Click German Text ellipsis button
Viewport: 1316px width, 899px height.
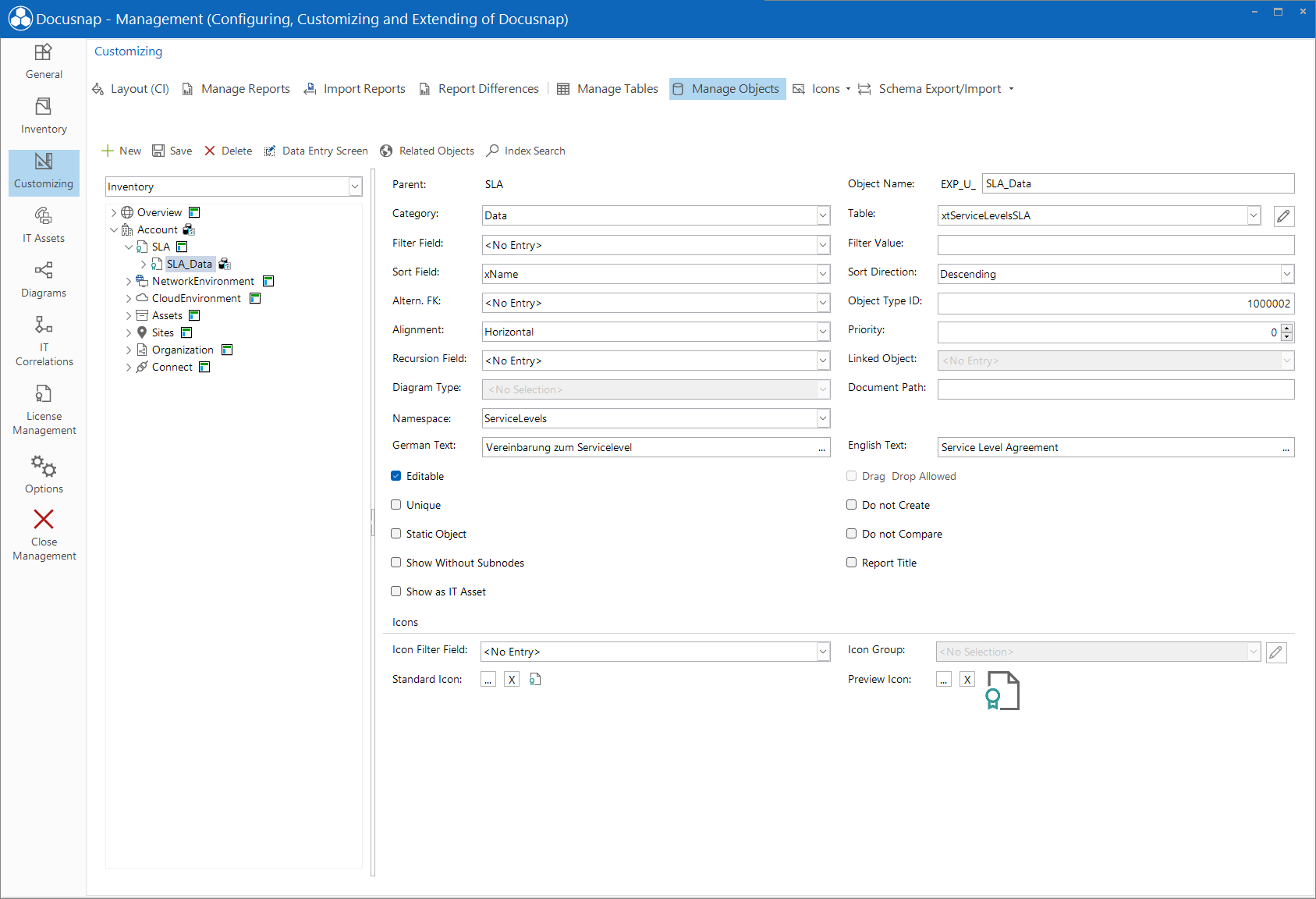click(821, 448)
